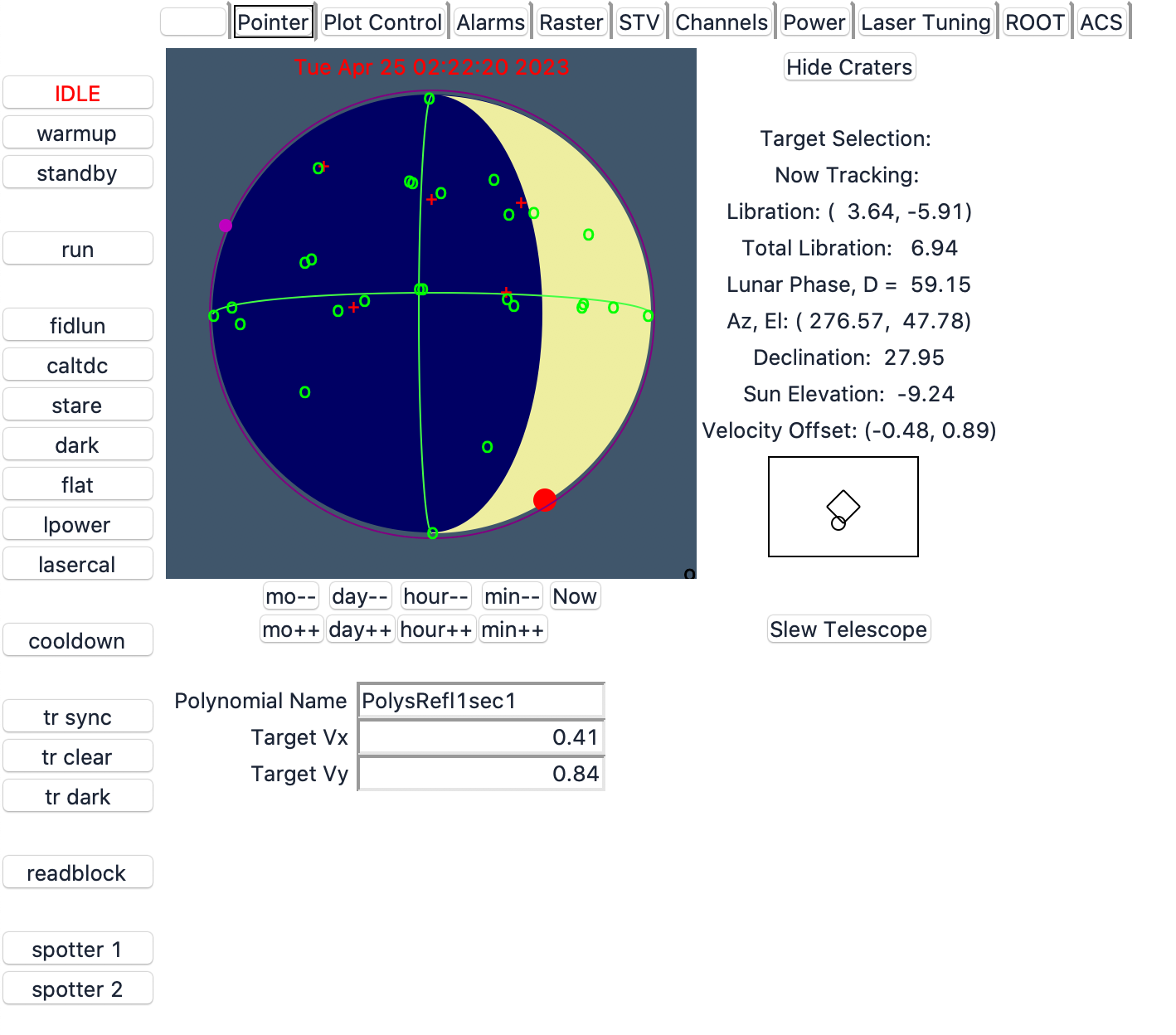The width and height of the screenshot is (1176, 1035).
Task: Select the crater marker at the Moon's east limb
Action: 648,316
